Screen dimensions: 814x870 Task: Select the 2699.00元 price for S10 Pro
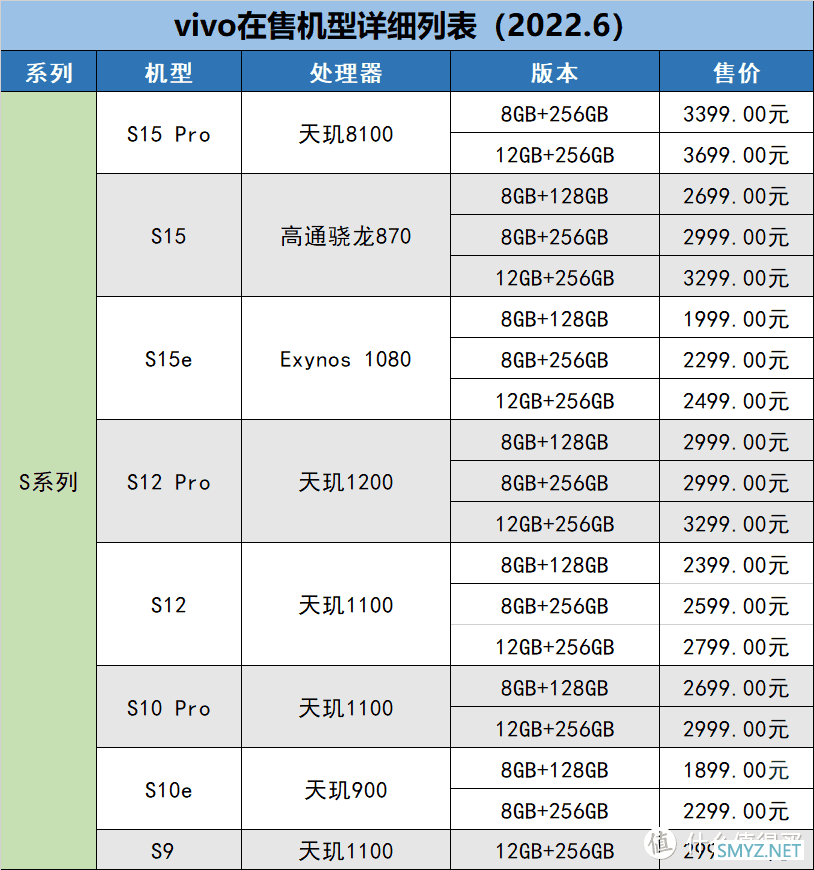736,687
